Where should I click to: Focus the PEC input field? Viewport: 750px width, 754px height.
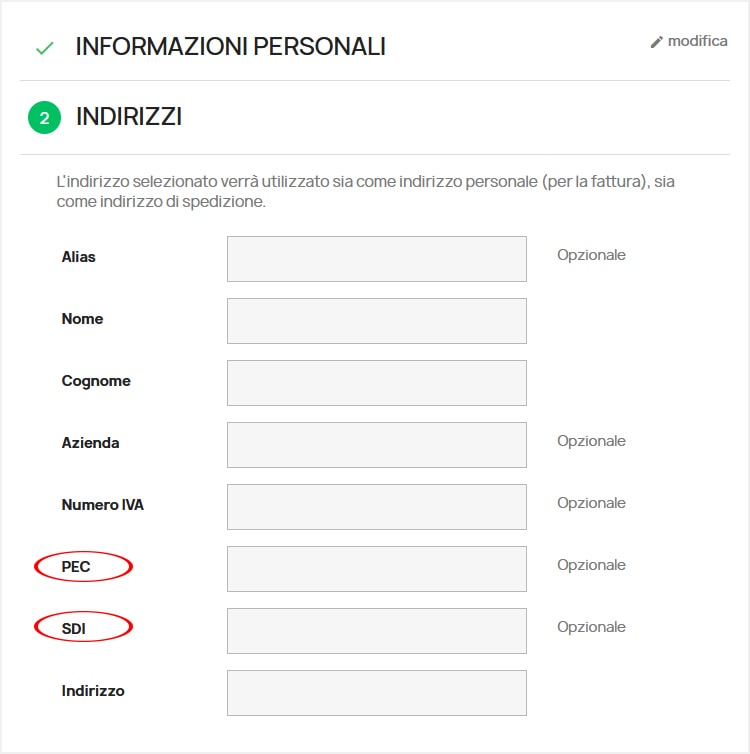pos(376,569)
